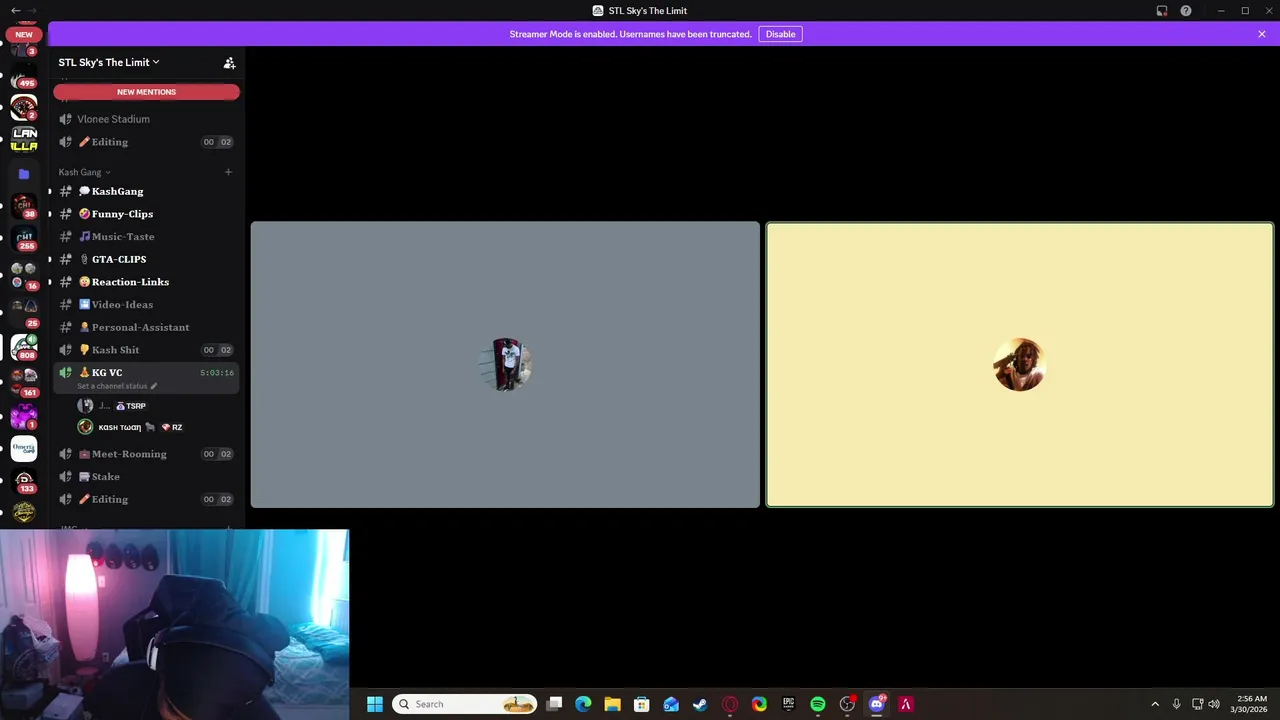This screenshot has height=720, width=1280.
Task: Select the Kash Twan user in KG VC
Action: (146, 427)
